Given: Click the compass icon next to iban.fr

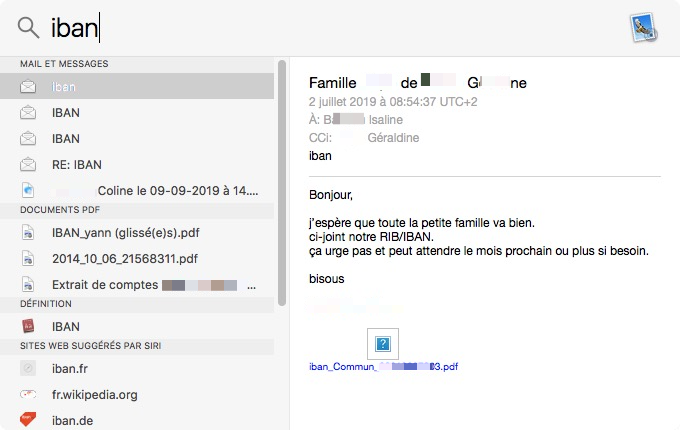Looking at the screenshot, I should [28, 368].
